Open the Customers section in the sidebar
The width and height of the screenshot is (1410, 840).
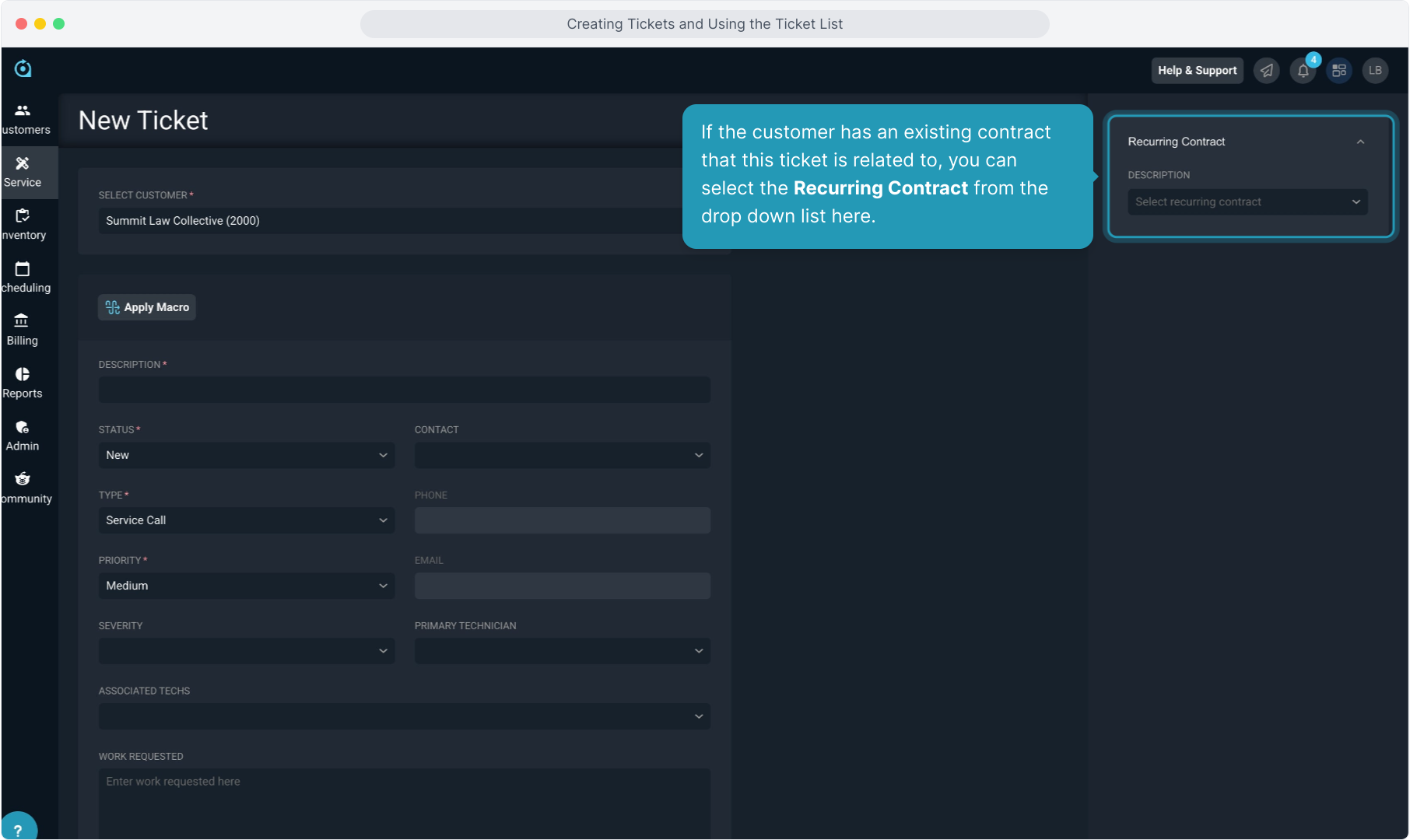[23, 119]
